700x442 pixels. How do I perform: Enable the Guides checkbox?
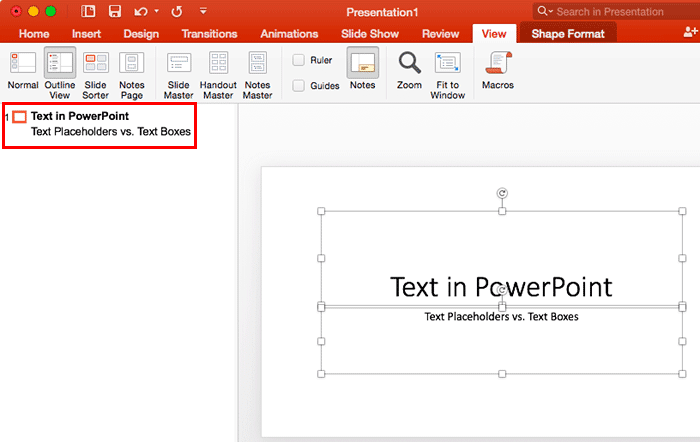point(299,85)
